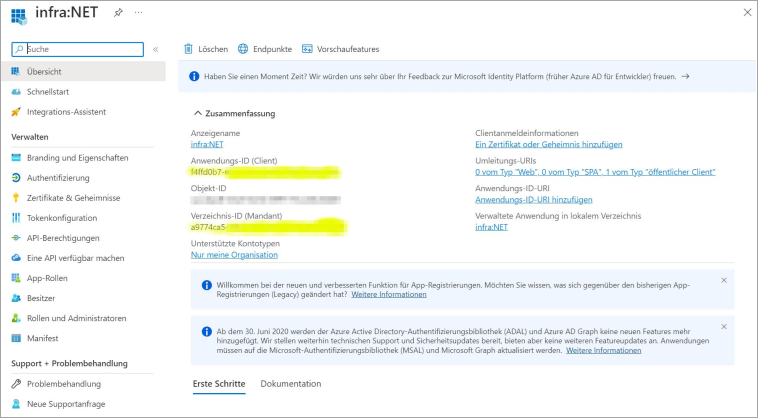
Task: Collapse the sidebar with double chevron
Action: [155, 49]
